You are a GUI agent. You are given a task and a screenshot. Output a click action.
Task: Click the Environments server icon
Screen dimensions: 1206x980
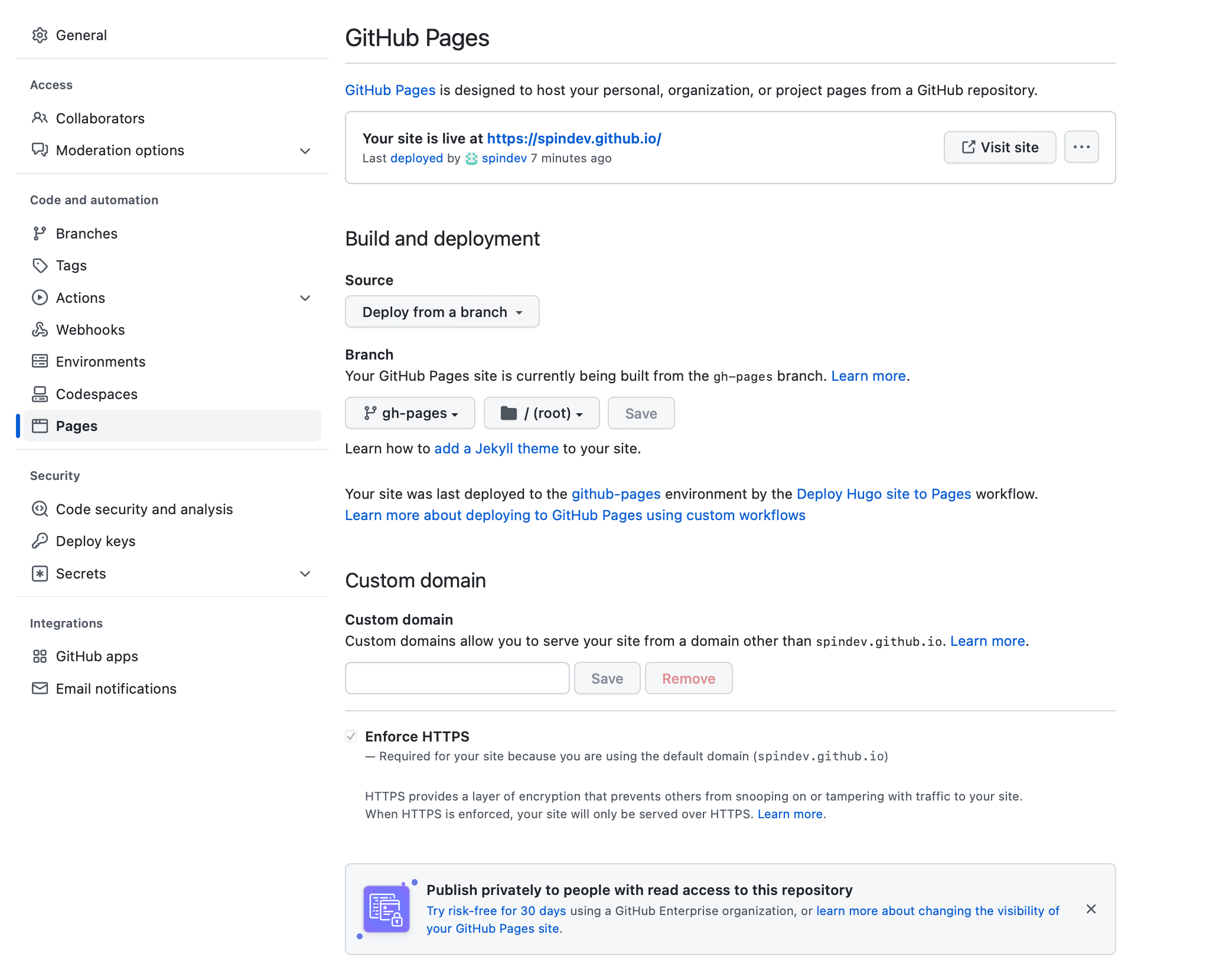pos(40,361)
